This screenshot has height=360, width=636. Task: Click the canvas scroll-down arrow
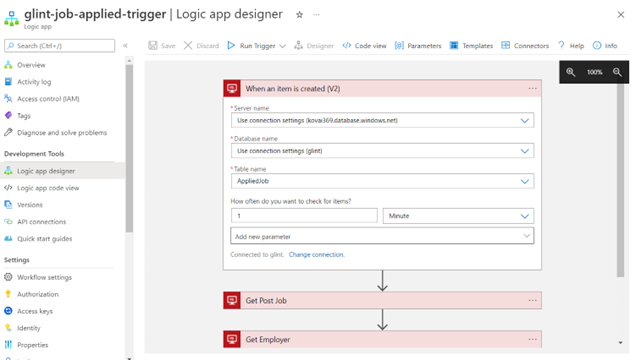[x=620, y=343]
